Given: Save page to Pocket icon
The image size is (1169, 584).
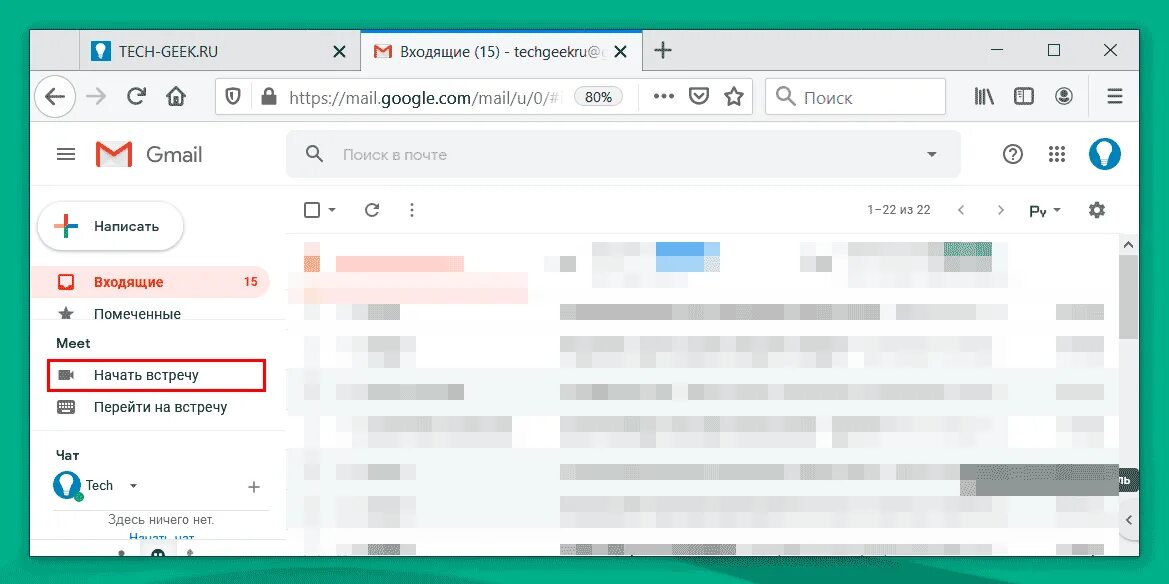Looking at the screenshot, I should (x=698, y=97).
